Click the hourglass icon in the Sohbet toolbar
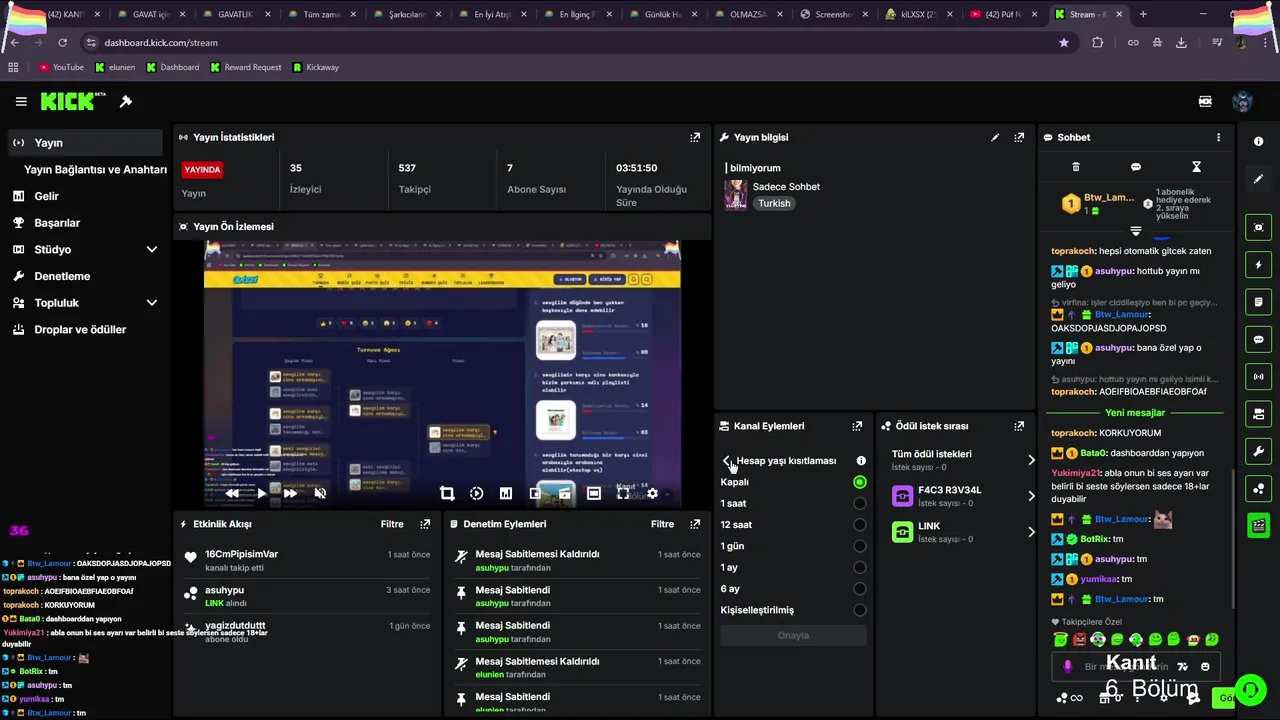The width and height of the screenshot is (1280, 720). [1196, 167]
